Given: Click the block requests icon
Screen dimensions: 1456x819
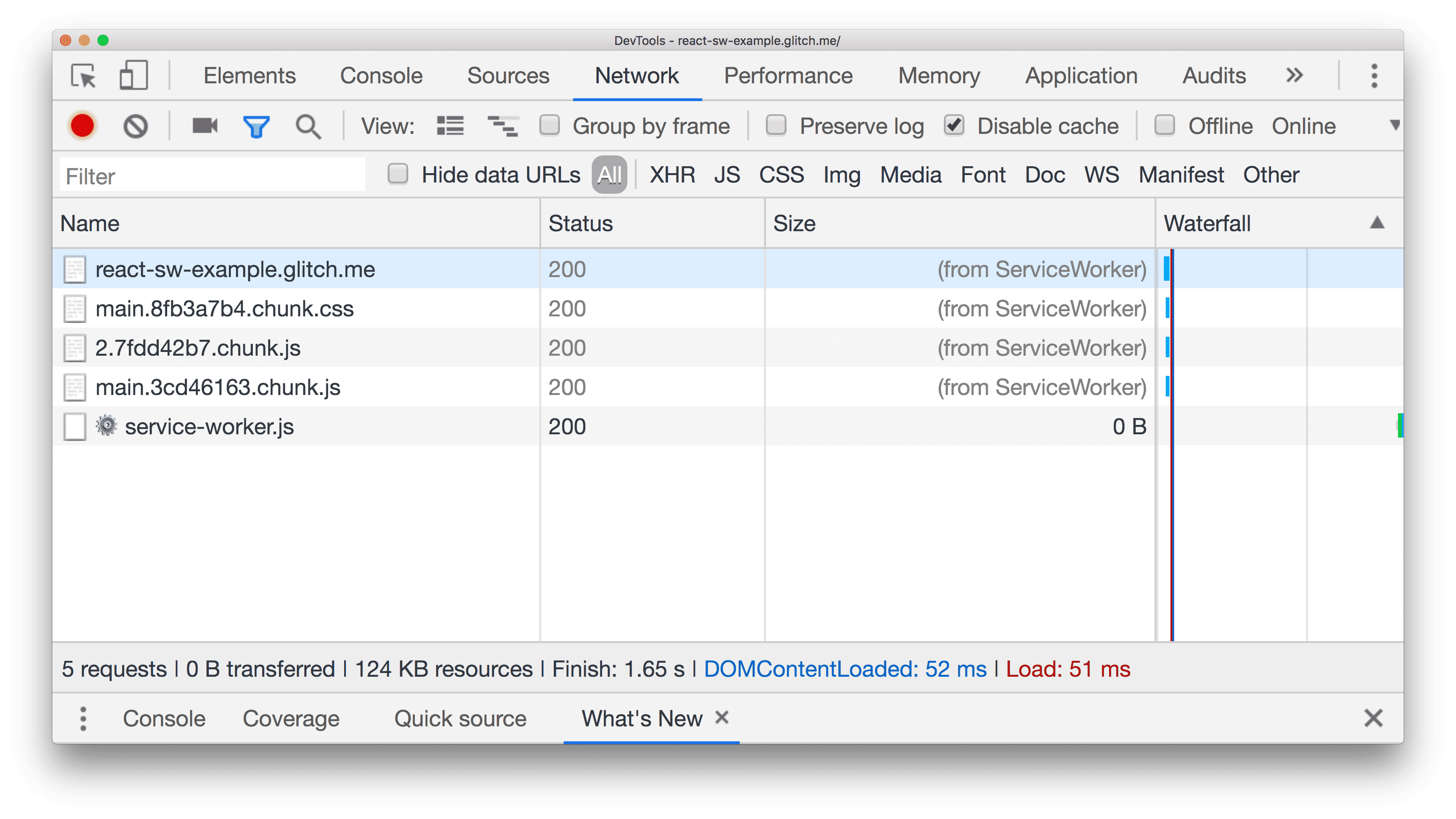Looking at the screenshot, I should (x=135, y=126).
